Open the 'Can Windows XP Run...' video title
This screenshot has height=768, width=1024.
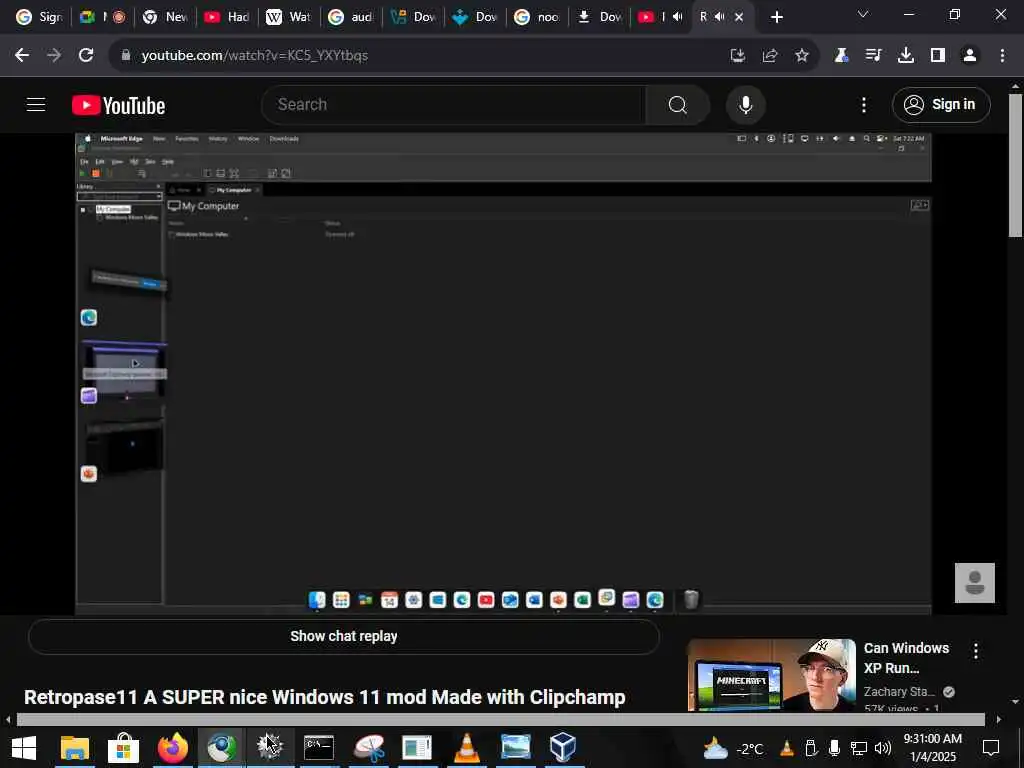pos(906,658)
